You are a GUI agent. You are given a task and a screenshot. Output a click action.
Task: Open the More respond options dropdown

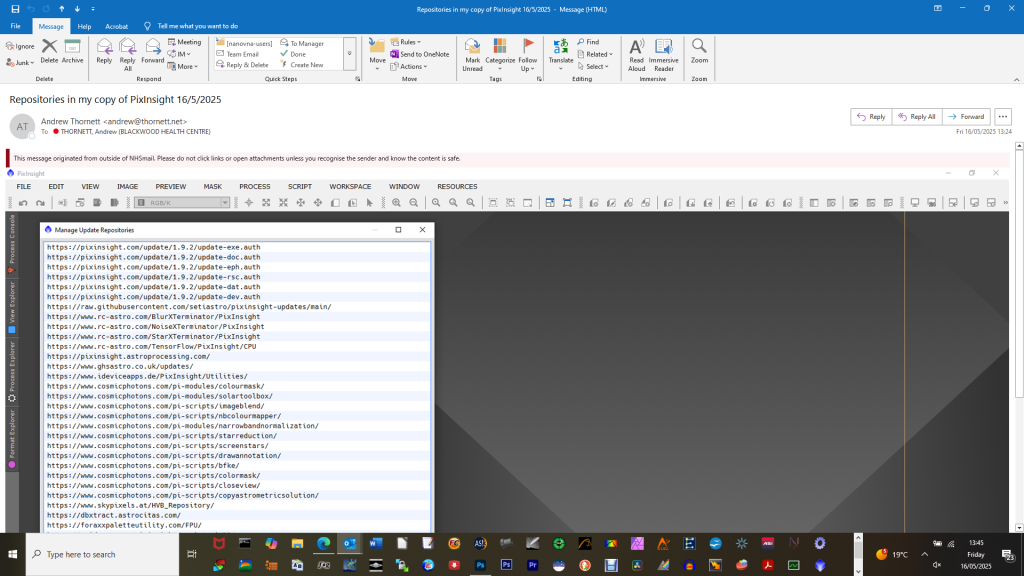tap(183, 66)
